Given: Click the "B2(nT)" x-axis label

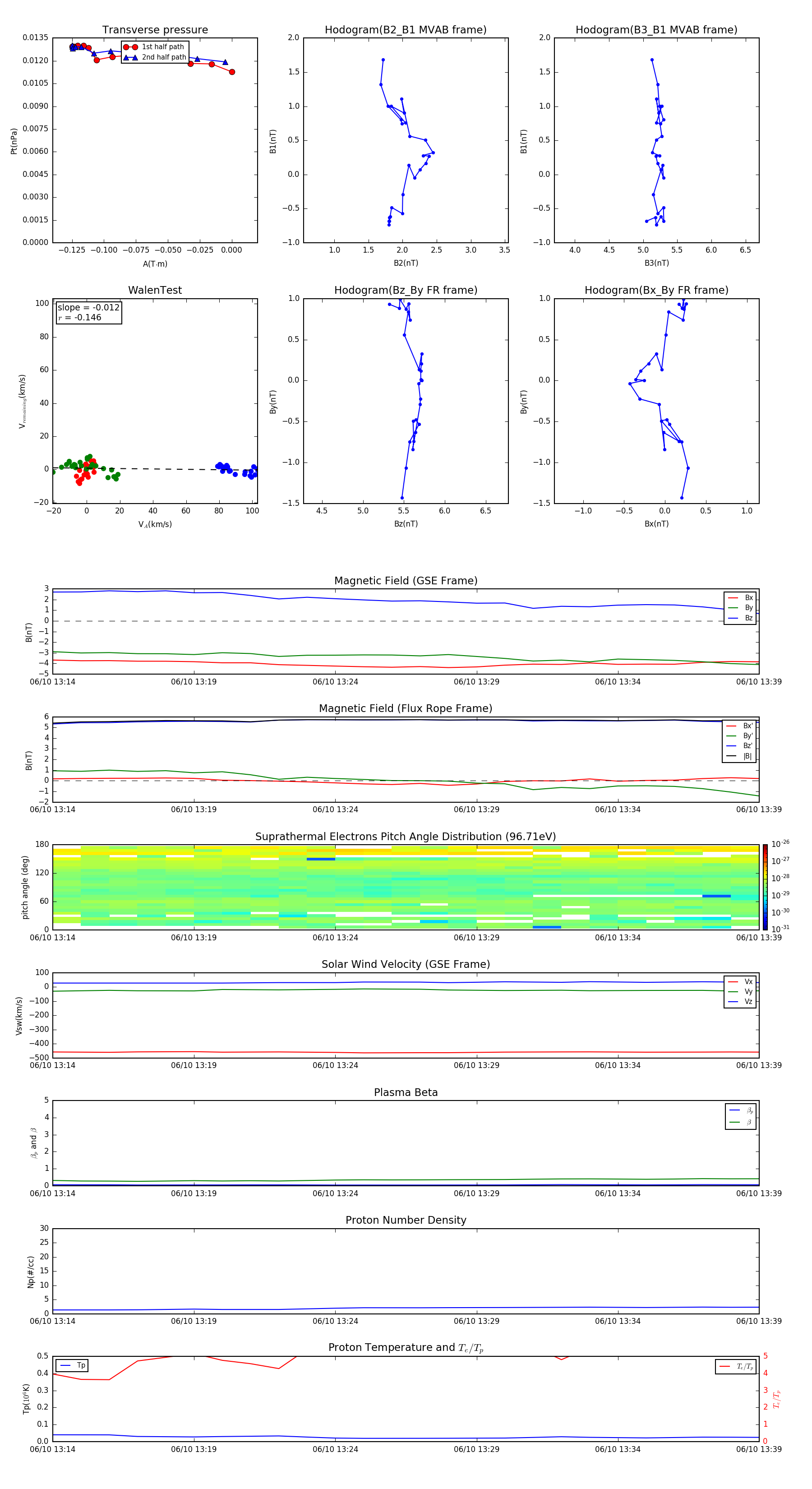Looking at the screenshot, I should coord(406,263).
